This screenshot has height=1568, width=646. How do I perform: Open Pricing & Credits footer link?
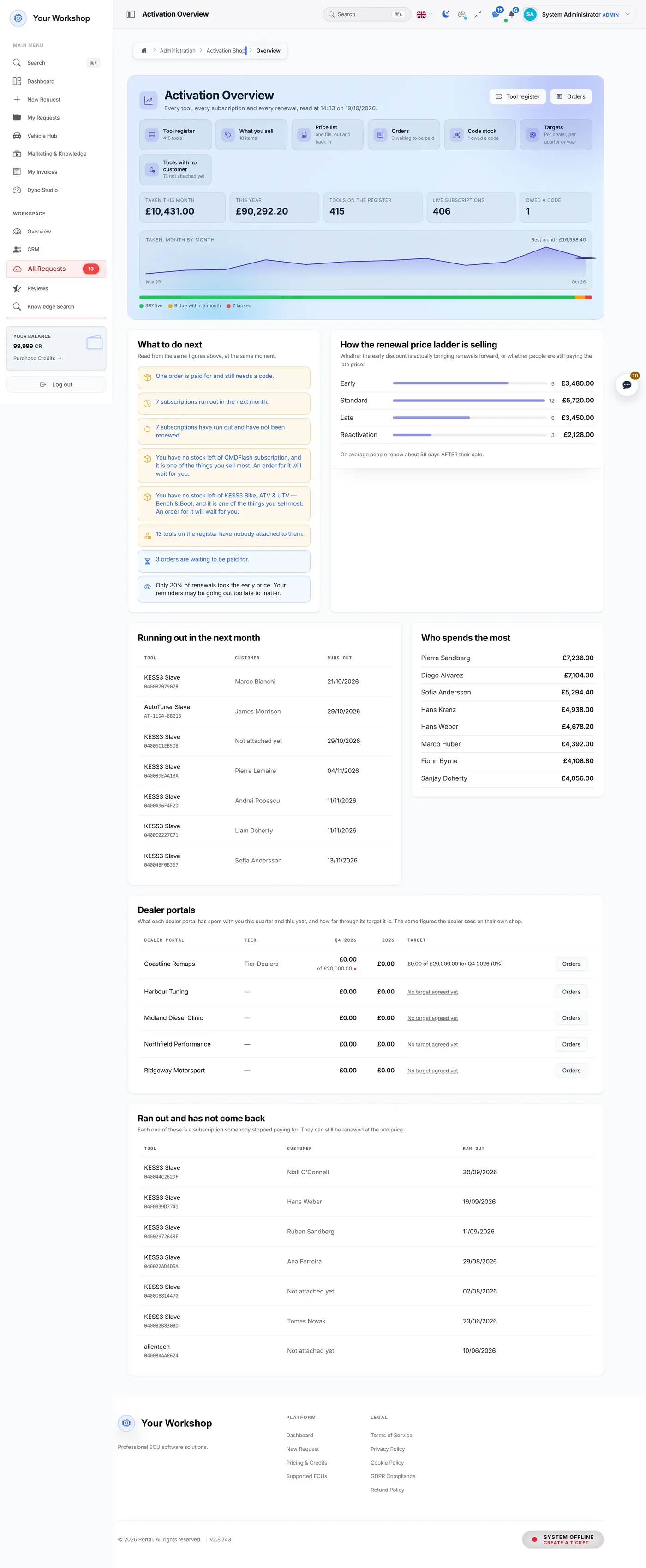click(x=306, y=1463)
